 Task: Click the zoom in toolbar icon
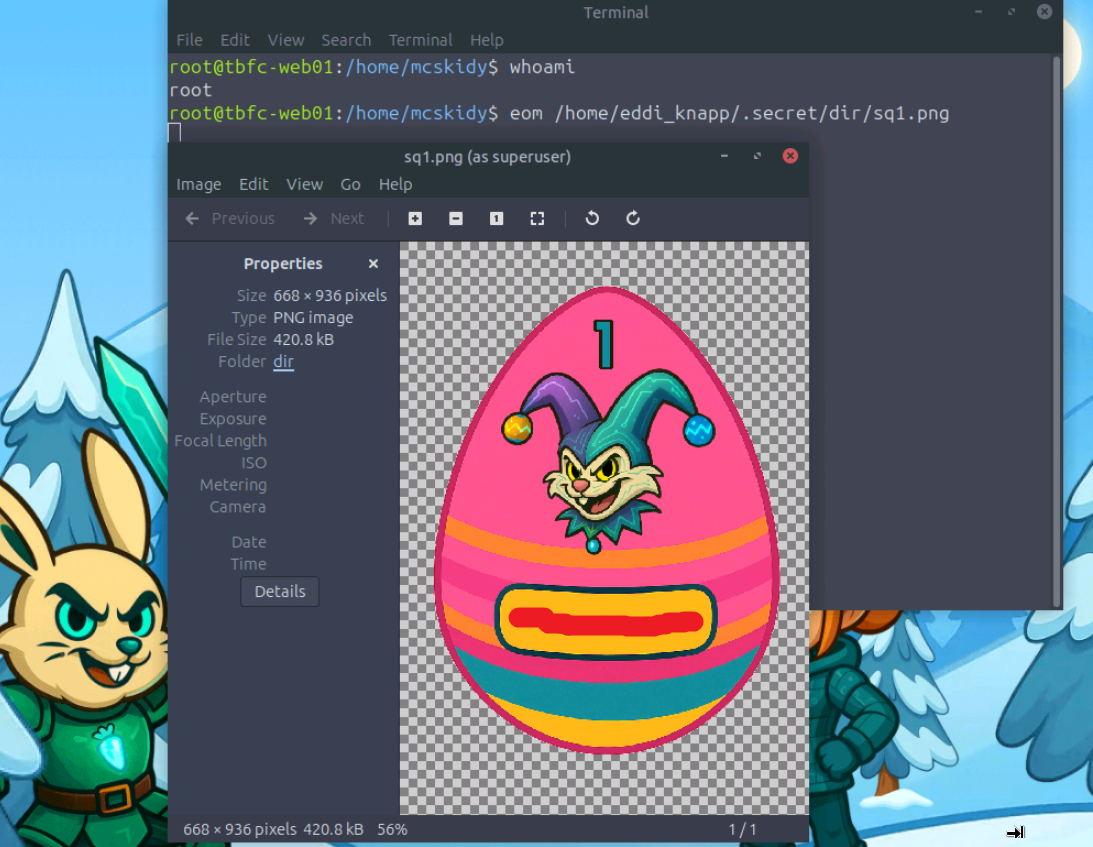(415, 219)
